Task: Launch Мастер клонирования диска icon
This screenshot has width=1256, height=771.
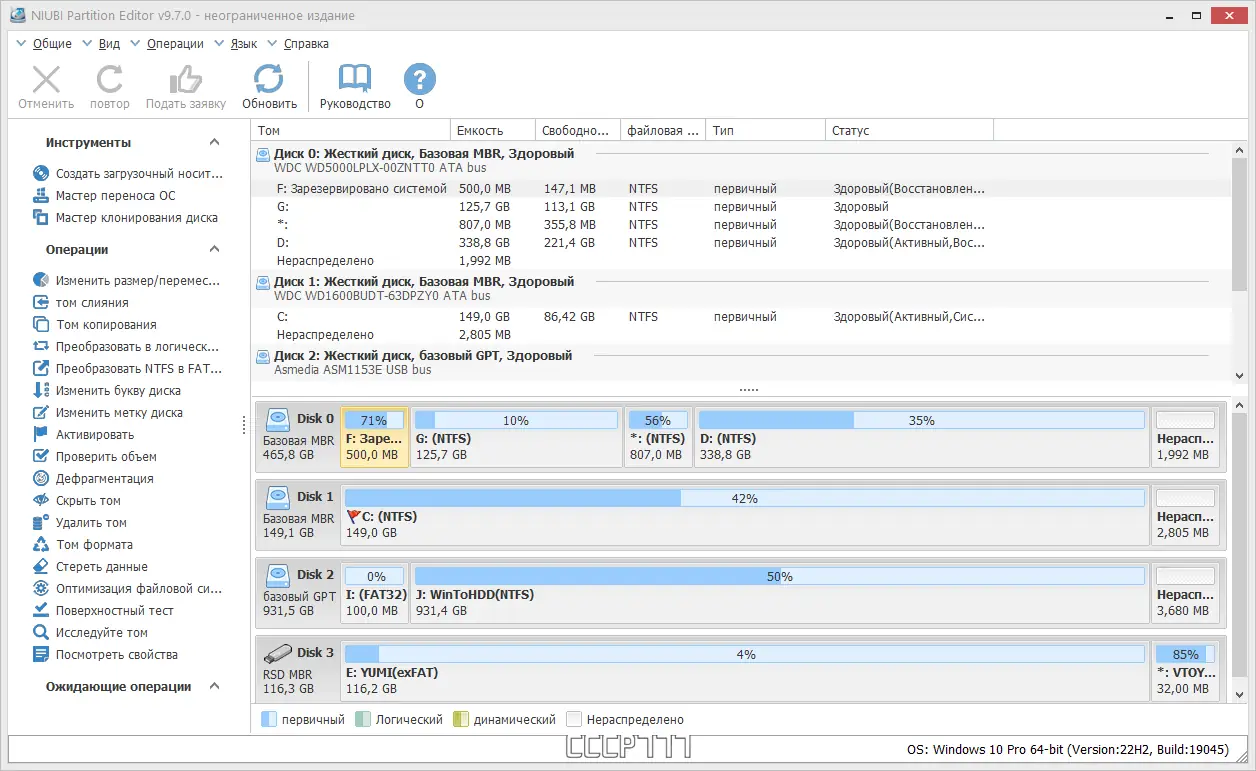Action: [x=41, y=218]
